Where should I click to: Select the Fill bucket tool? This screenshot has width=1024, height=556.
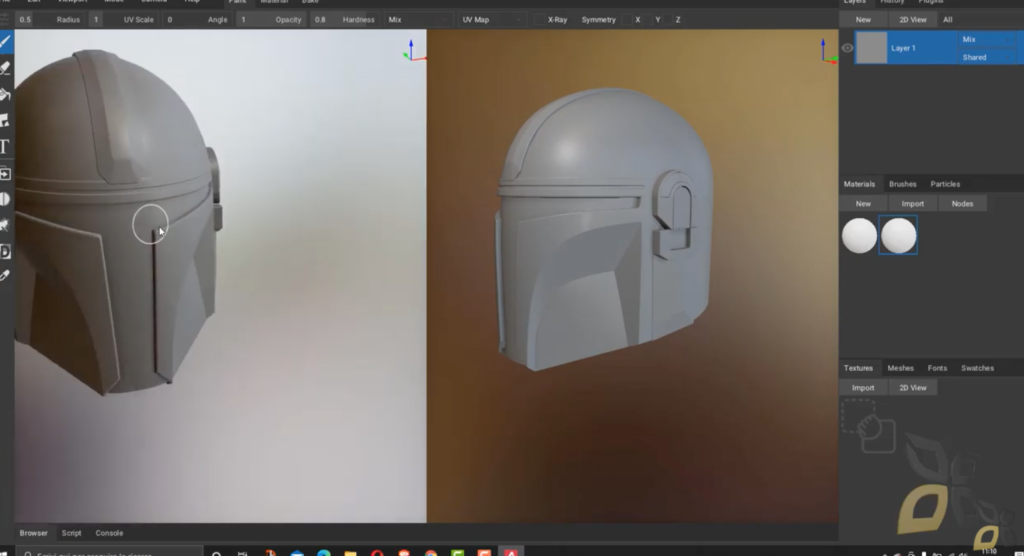[5, 95]
